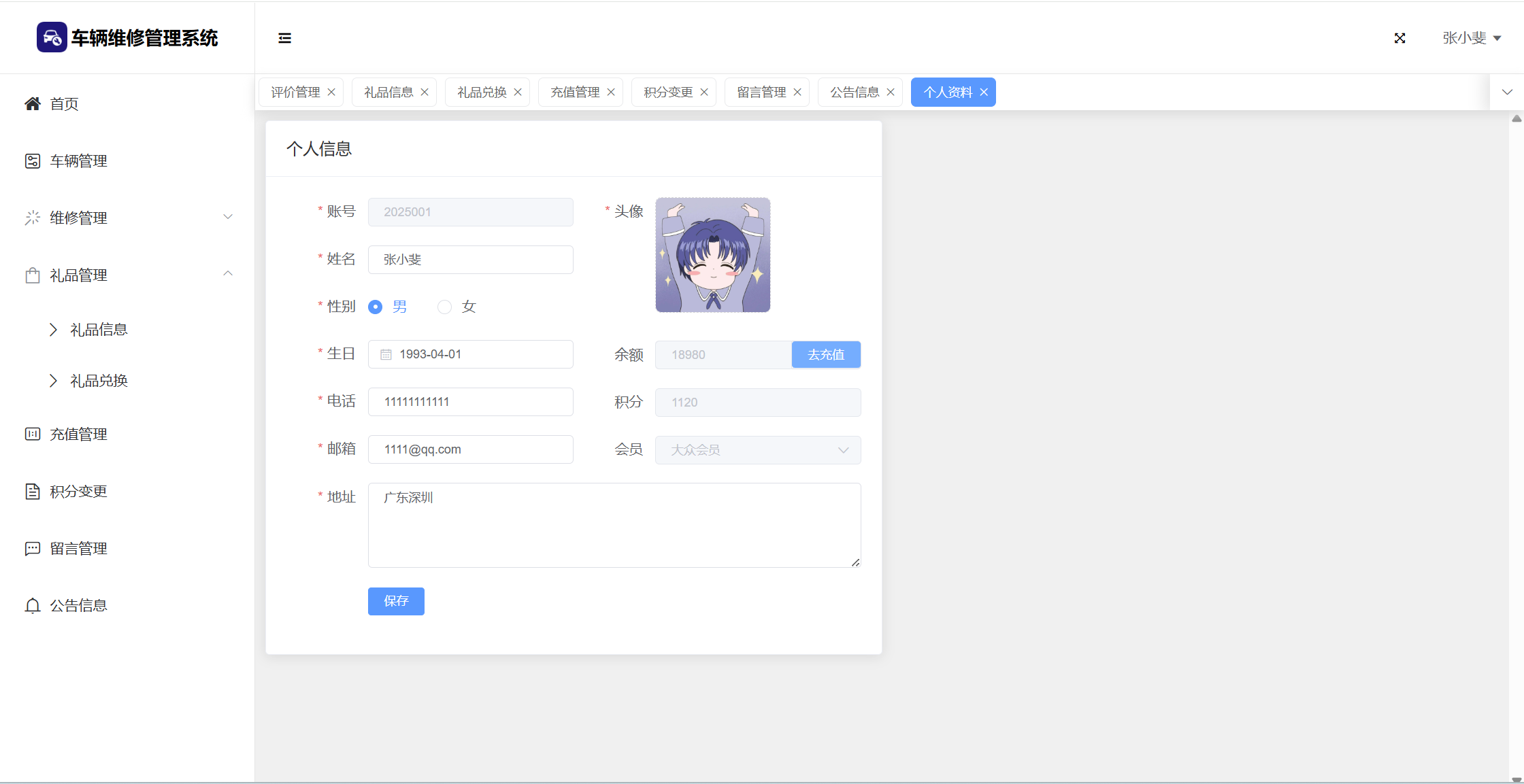Screen dimensions: 1524x784
Task: Open the tabs overflow dropdown arrow
Action: pyautogui.click(x=1507, y=92)
